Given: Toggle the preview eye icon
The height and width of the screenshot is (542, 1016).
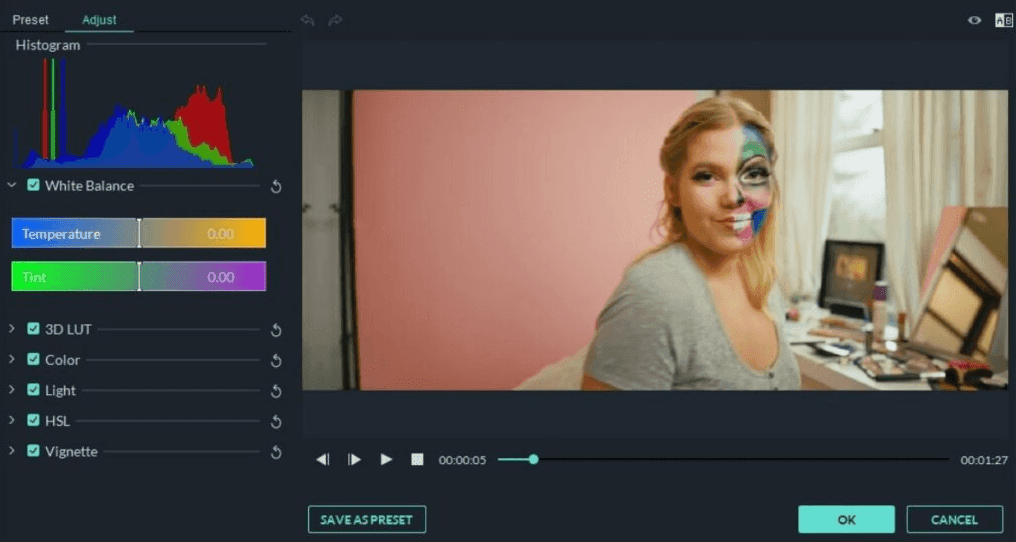Looking at the screenshot, I should click(x=974, y=20).
